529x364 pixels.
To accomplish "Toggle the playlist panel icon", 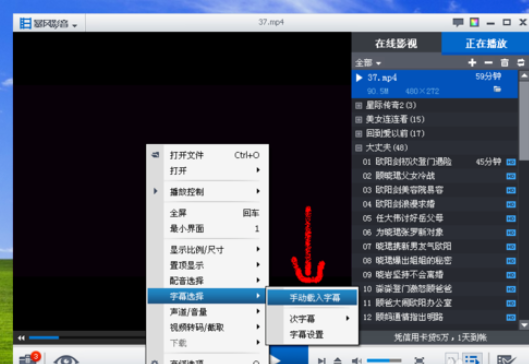I will [x=472, y=359].
